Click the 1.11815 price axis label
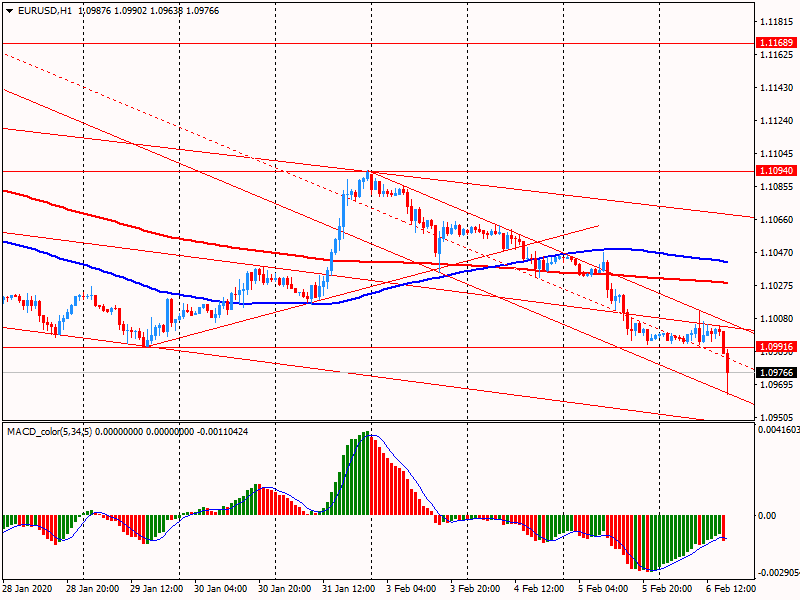Screen dimensions: 800x600 pyautogui.click(x=777, y=22)
